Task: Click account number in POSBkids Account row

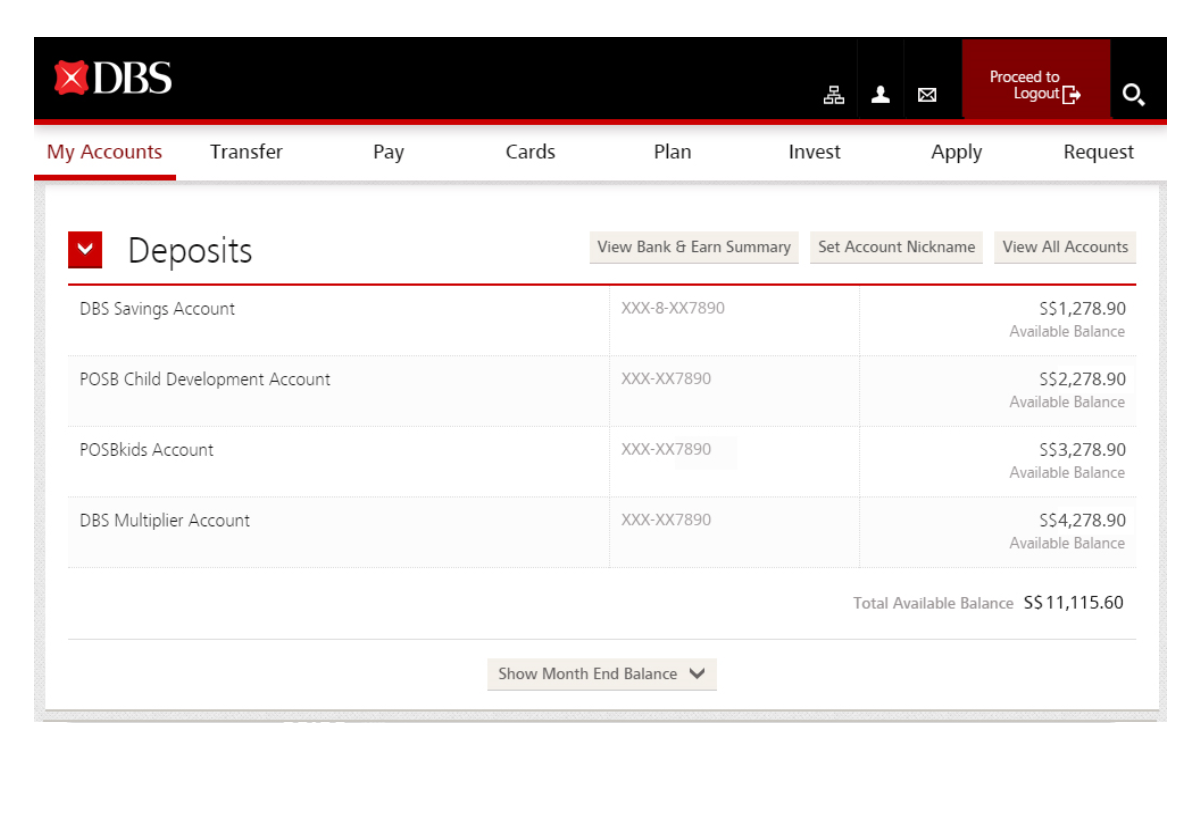Action: pyautogui.click(x=666, y=449)
